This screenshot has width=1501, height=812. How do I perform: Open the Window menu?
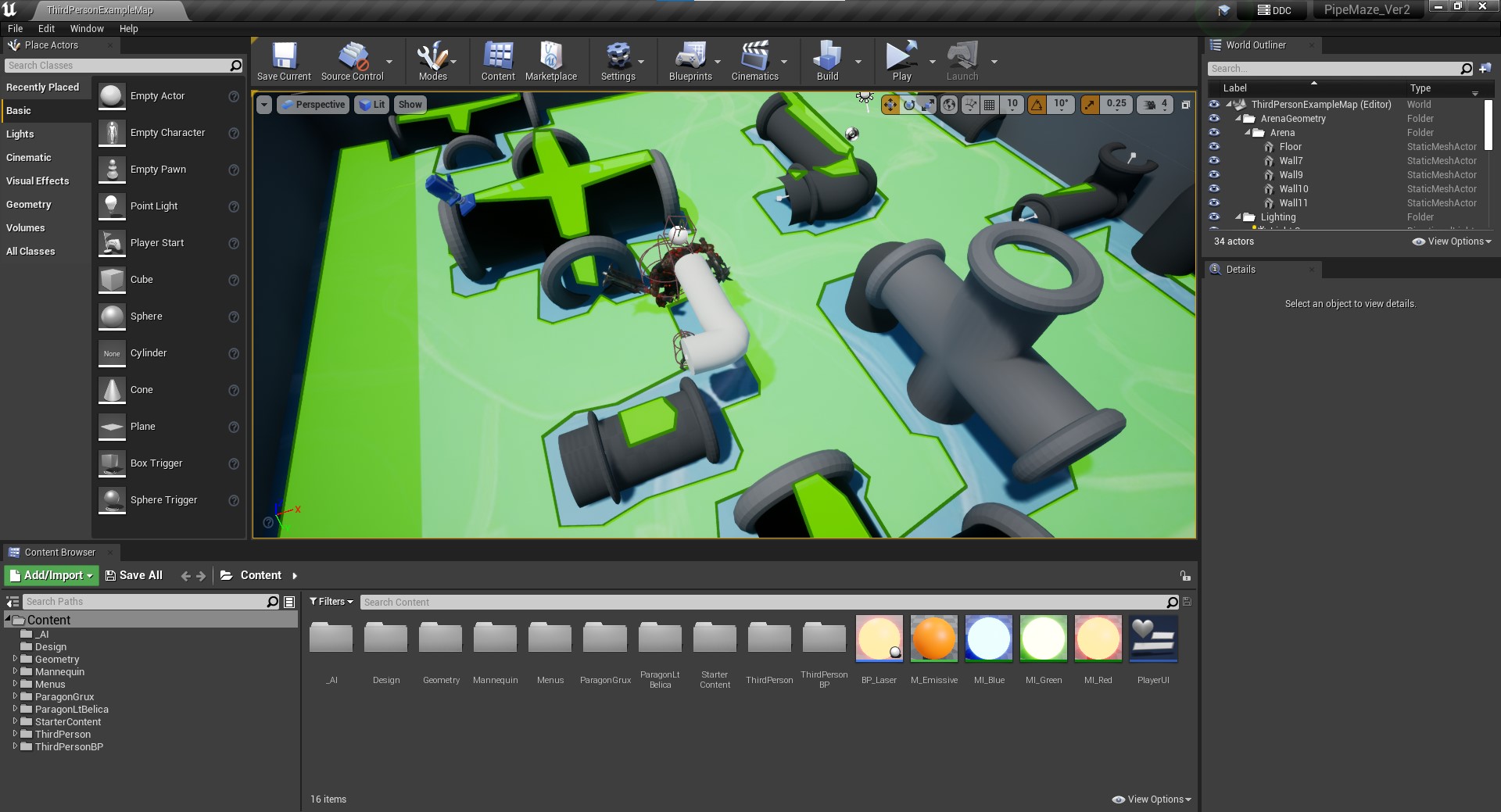(87, 29)
